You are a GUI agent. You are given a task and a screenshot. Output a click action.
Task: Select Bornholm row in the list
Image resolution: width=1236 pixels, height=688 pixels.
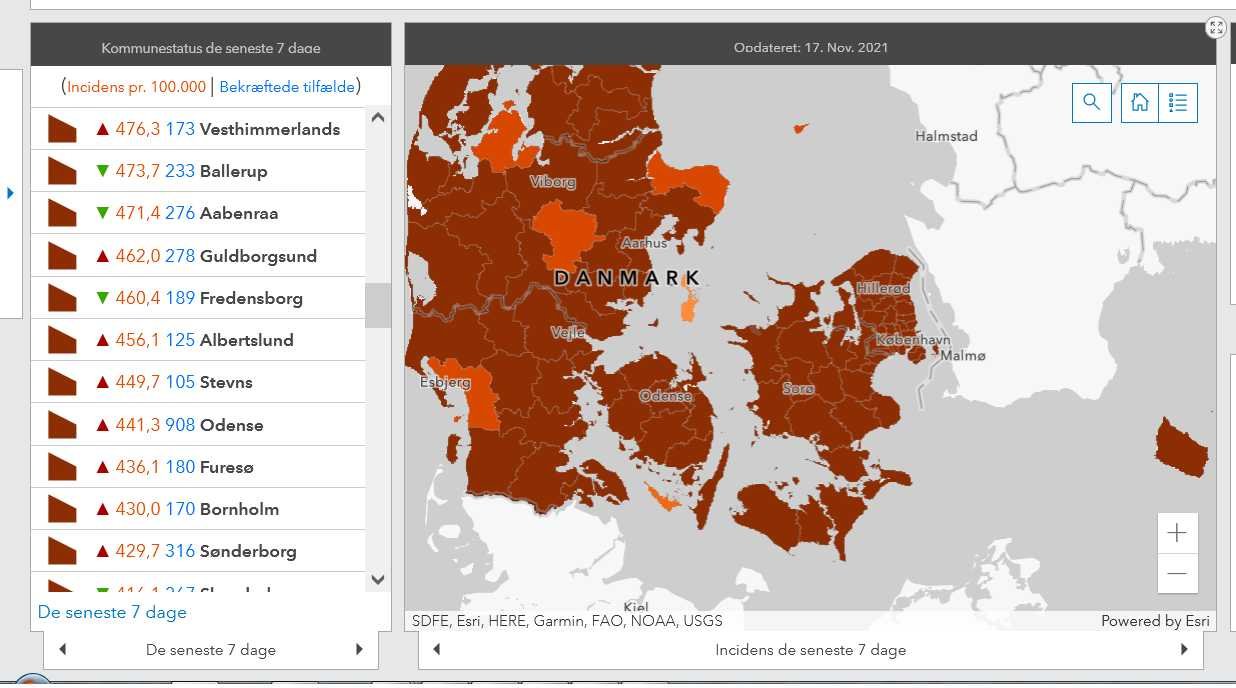239,509
